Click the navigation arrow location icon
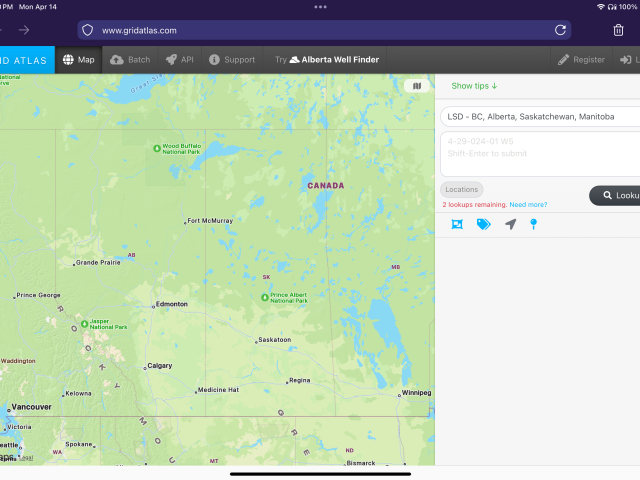This screenshot has width=640, height=480. pyautogui.click(x=510, y=224)
